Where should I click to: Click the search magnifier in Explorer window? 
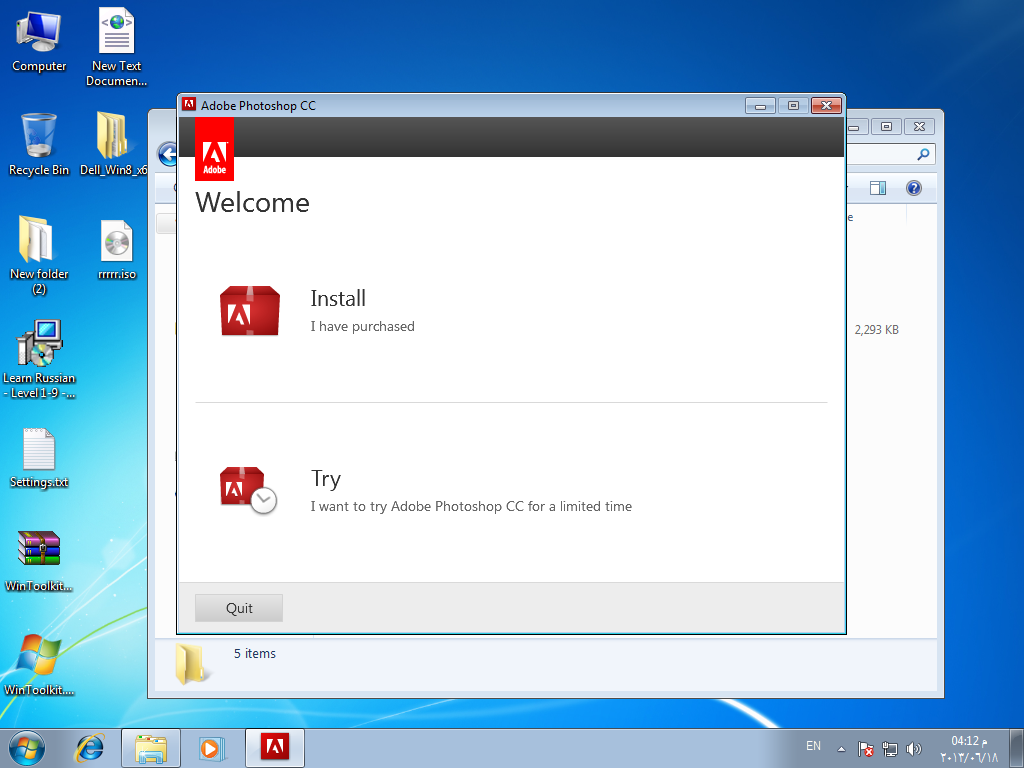(x=923, y=155)
